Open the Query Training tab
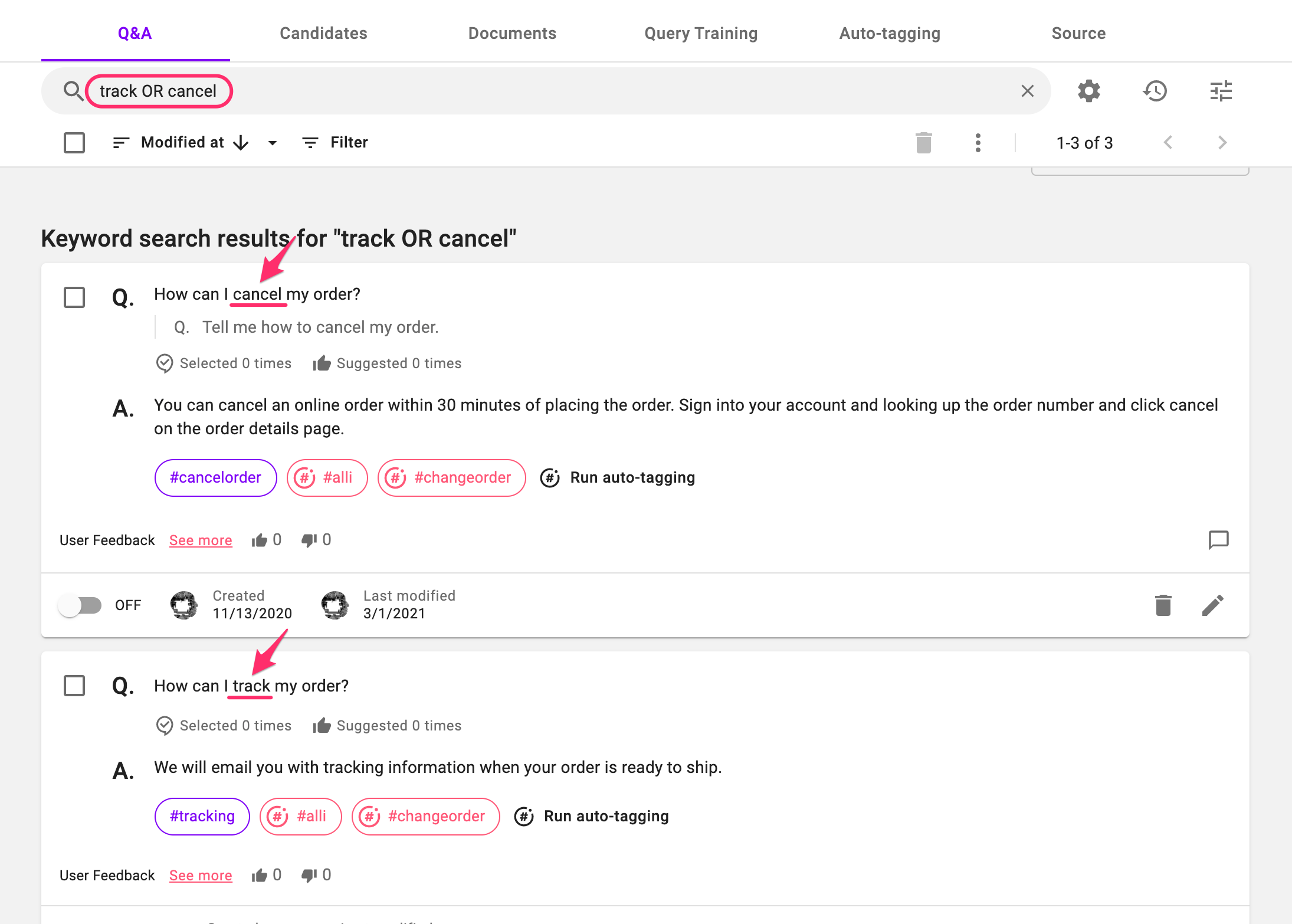Screen dimensions: 1292x924 [700, 33]
